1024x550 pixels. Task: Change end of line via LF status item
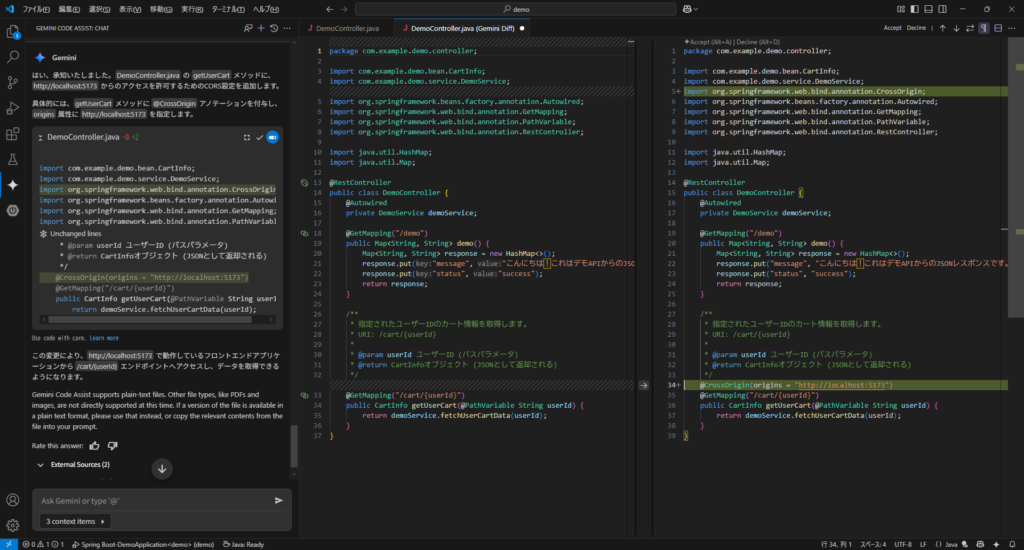(923, 544)
